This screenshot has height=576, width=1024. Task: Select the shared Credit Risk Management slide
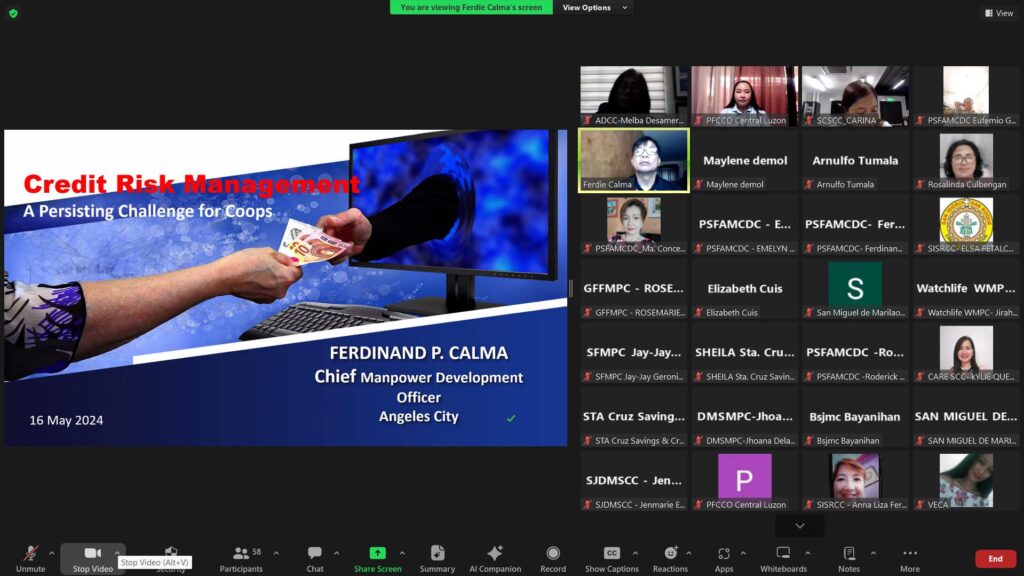click(285, 287)
